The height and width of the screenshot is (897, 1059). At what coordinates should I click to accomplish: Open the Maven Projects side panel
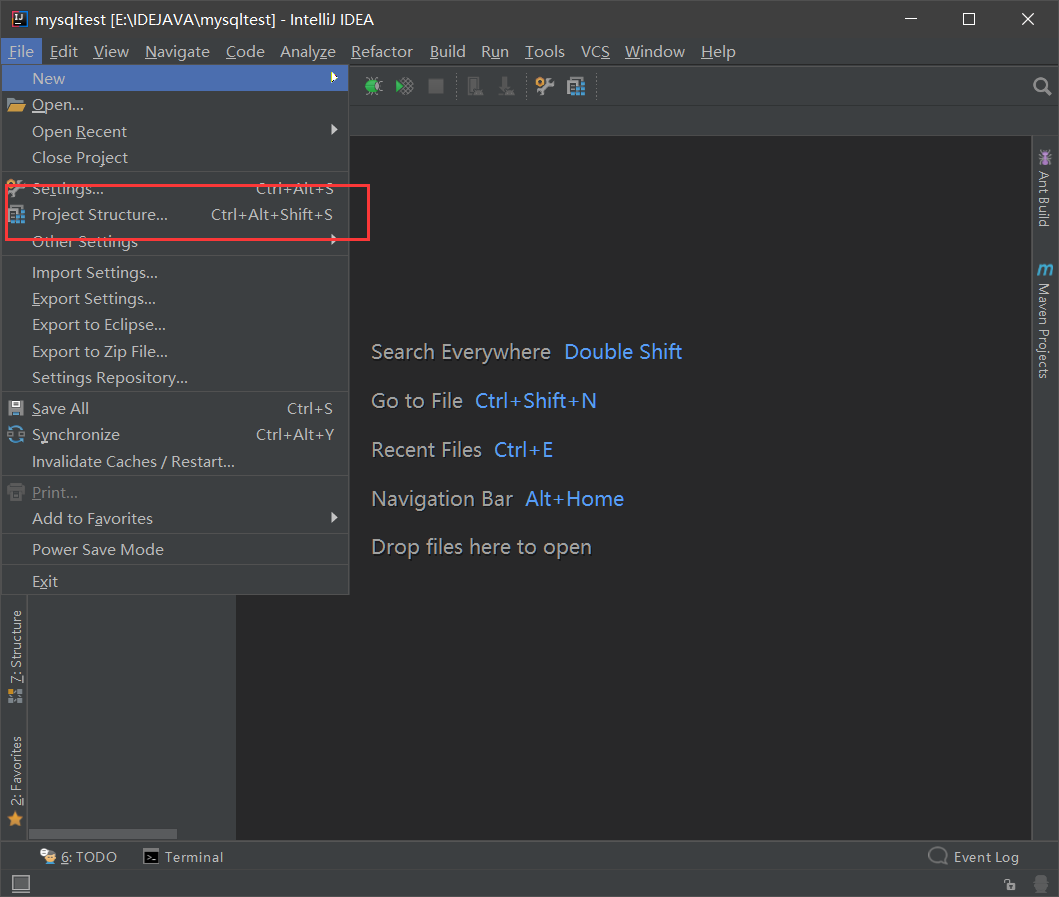tap(1044, 320)
